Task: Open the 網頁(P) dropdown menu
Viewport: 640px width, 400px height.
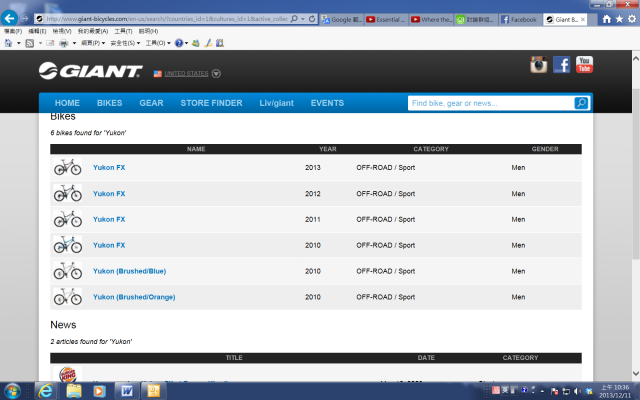Action: 93,43
